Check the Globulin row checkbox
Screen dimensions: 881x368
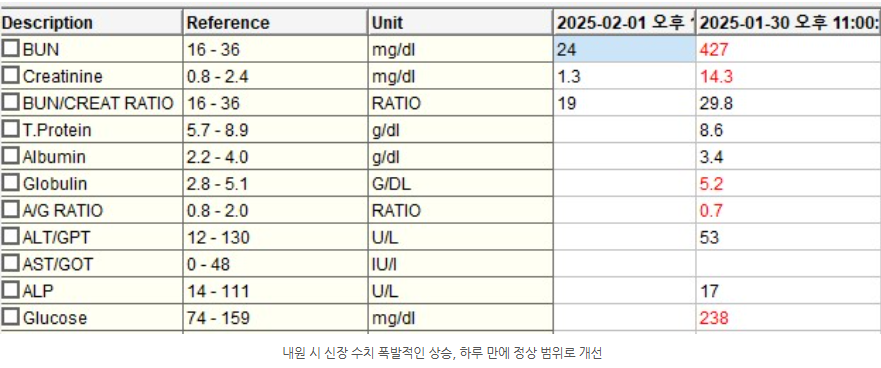[10, 183]
